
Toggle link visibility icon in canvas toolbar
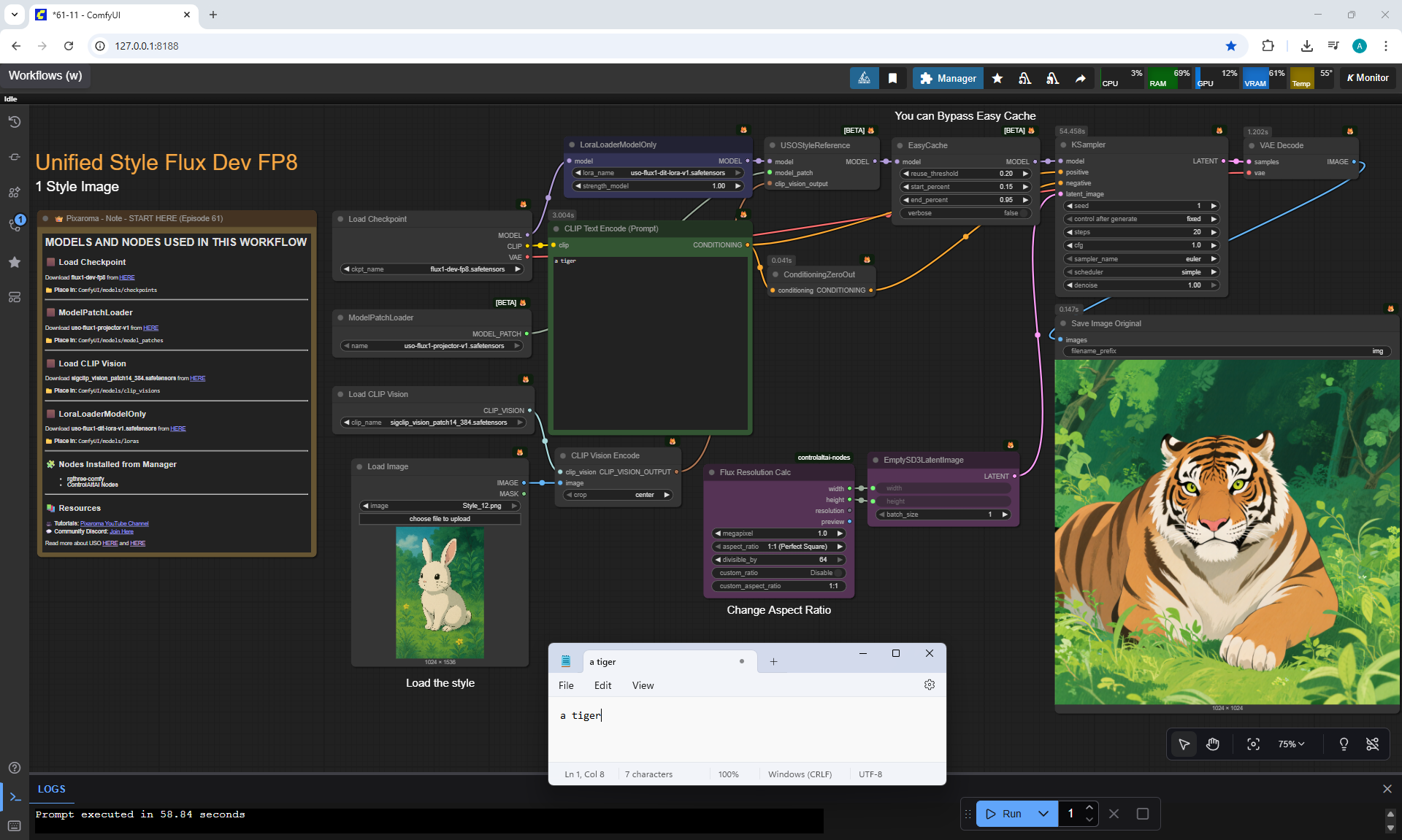[x=1372, y=744]
